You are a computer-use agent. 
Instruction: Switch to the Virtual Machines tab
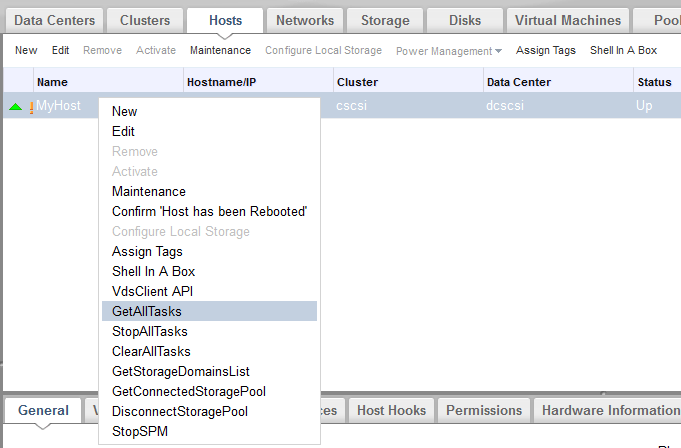click(x=567, y=20)
